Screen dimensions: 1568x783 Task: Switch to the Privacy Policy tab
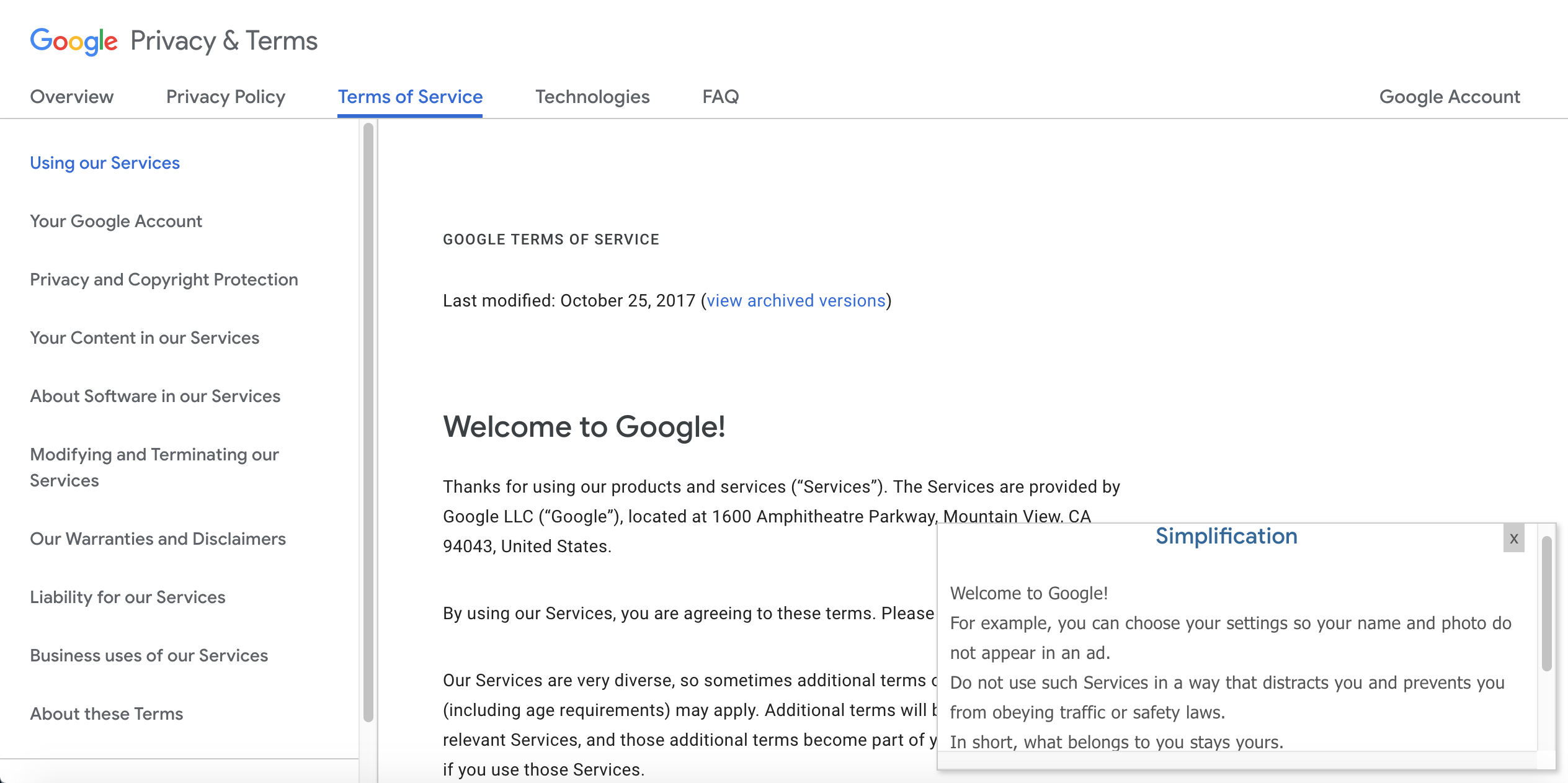(x=226, y=97)
